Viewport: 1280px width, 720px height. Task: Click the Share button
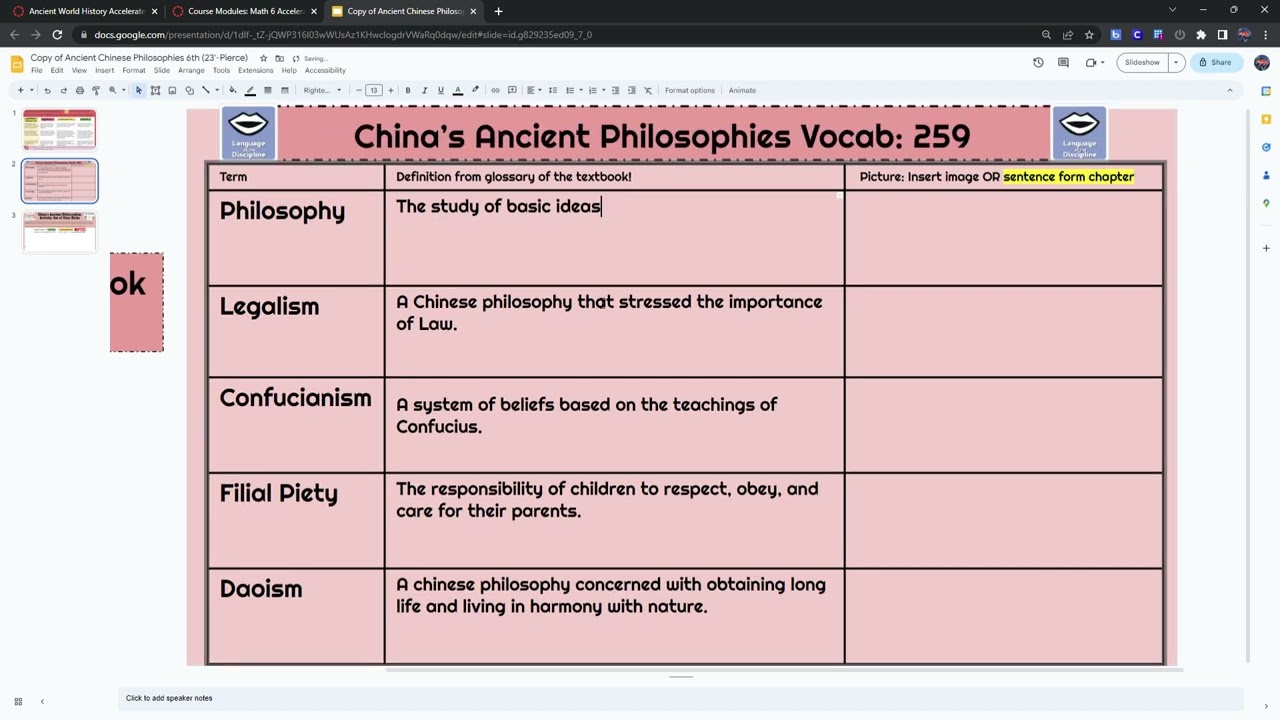[1215, 62]
